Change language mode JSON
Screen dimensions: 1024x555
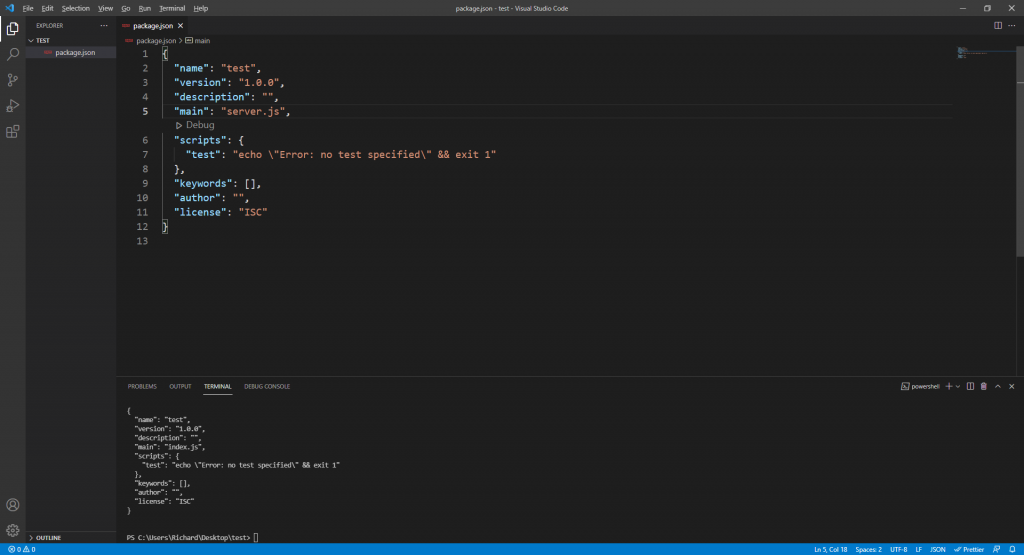938,549
